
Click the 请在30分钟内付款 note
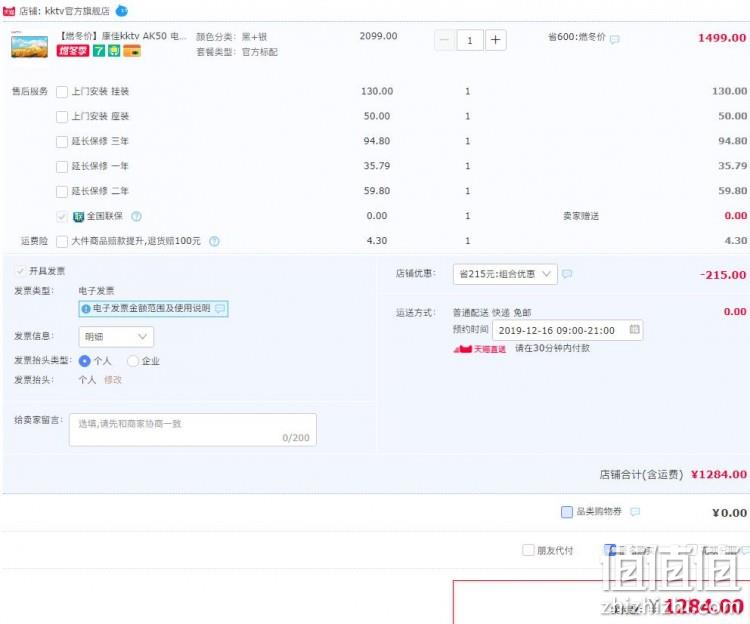point(552,348)
